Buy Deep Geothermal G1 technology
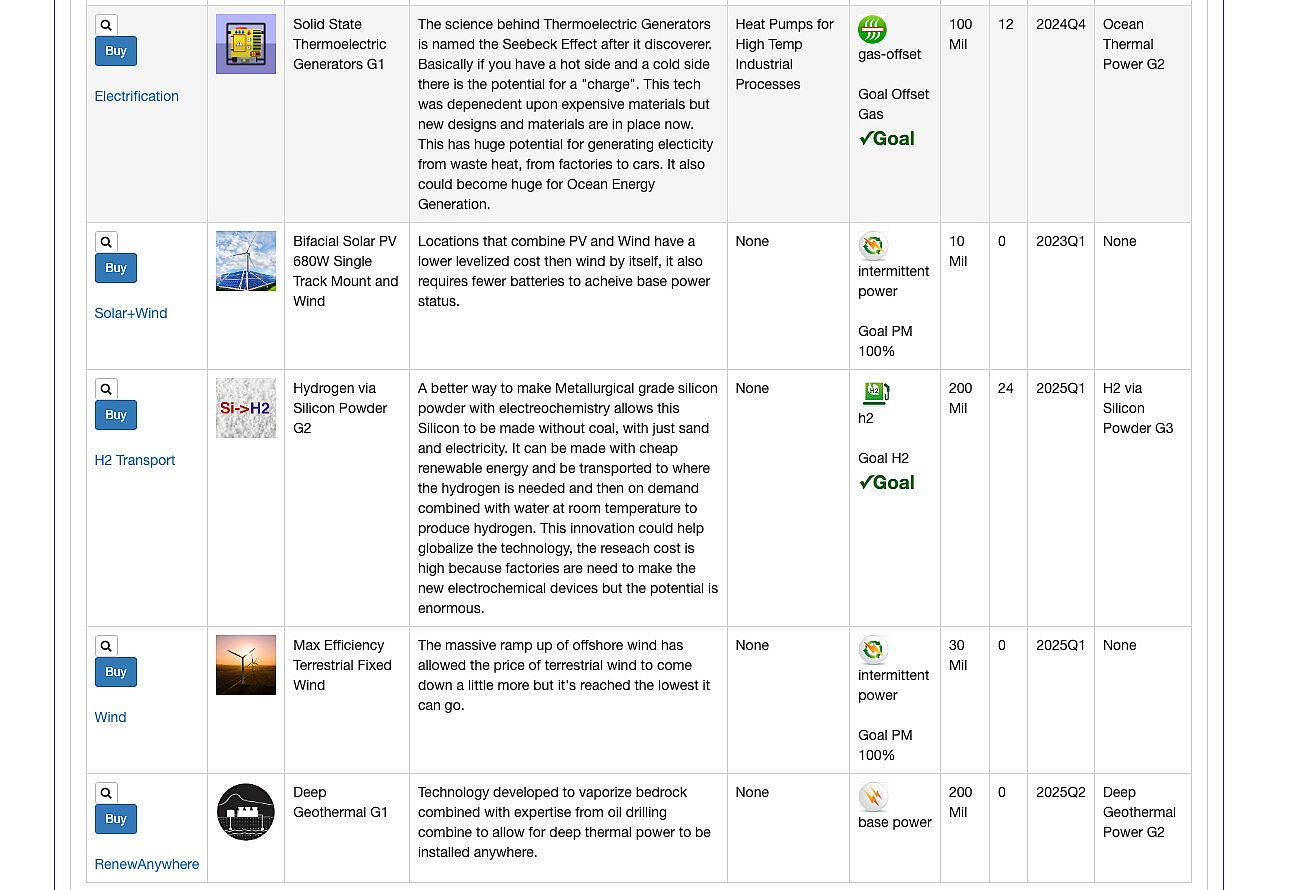This screenshot has height=890, width=1307. point(116,819)
